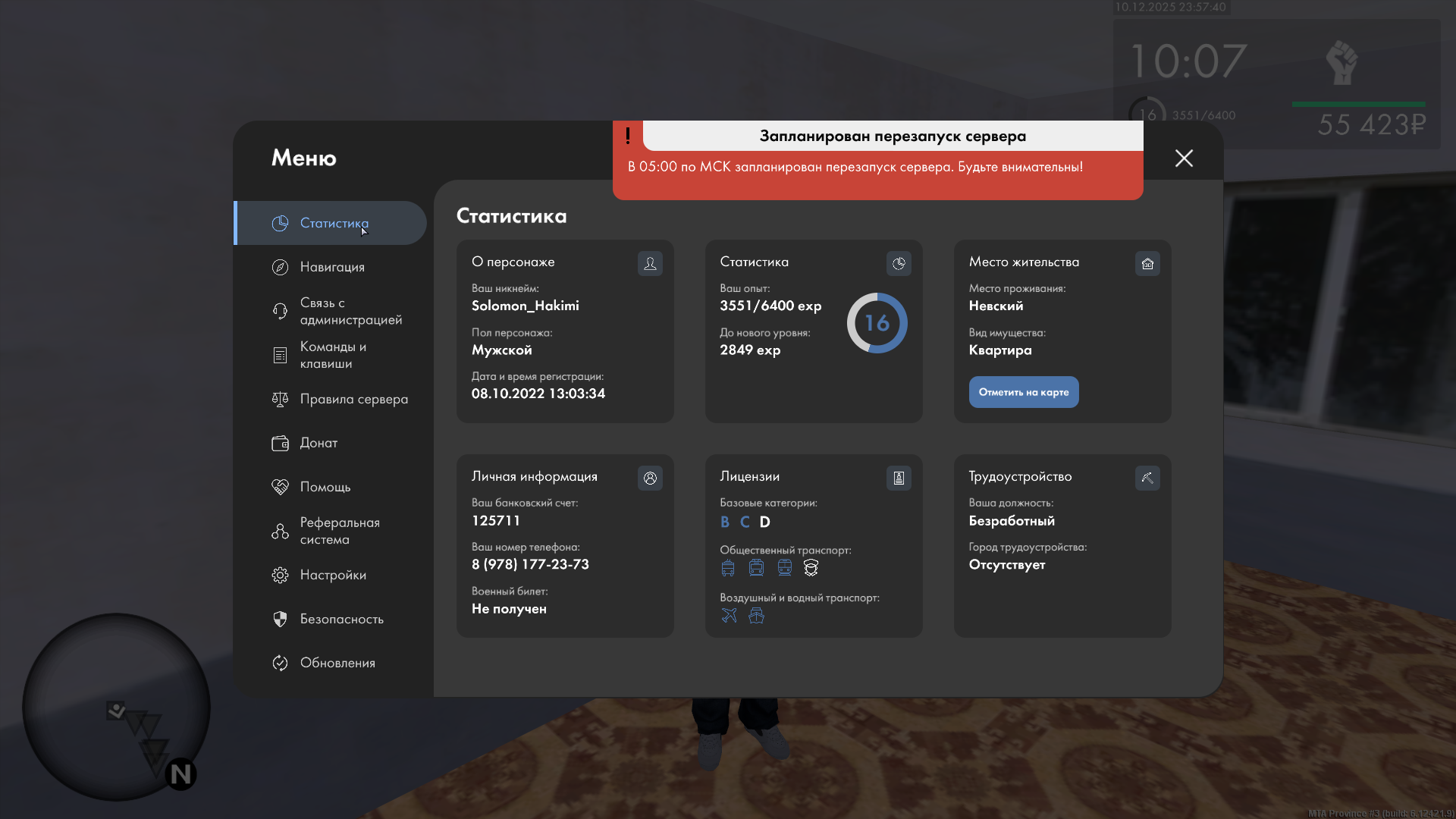The width and height of the screenshot is (1456, 819).
Task: Open the Навигация menu section
Action: [x=332, y=267]
